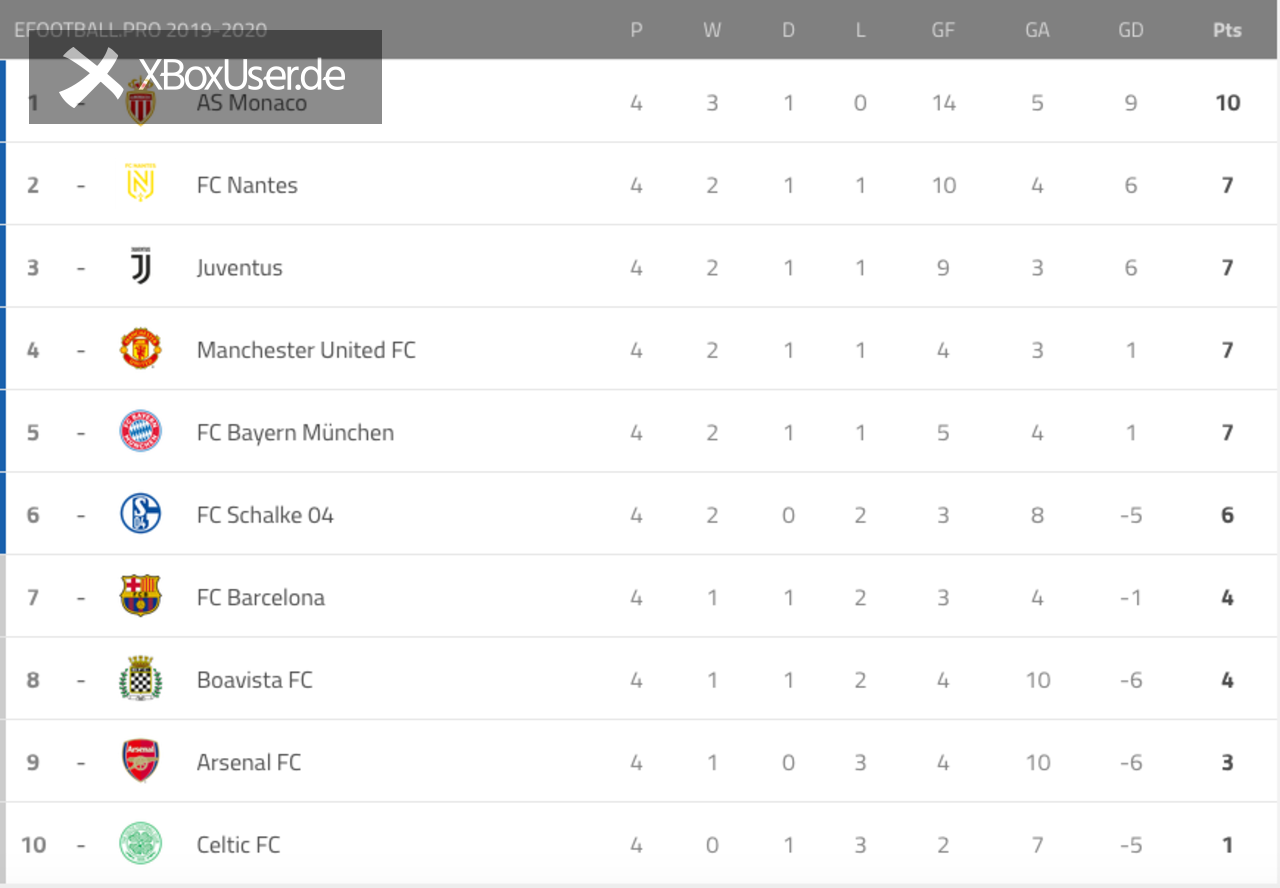Select the Arsenal FC cannon badge
This screenshot has width=1280, height=888.
coord(141,761)
